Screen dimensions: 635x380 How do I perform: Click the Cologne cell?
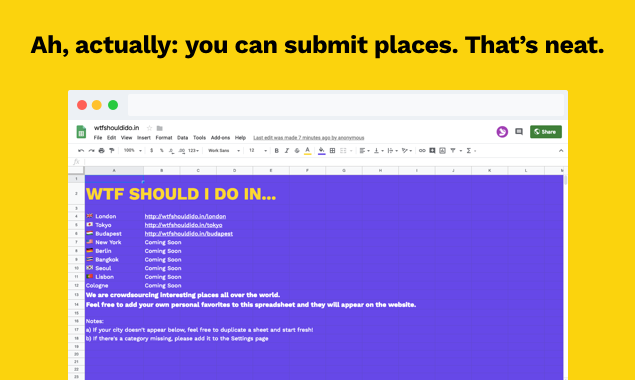(114, 286)
